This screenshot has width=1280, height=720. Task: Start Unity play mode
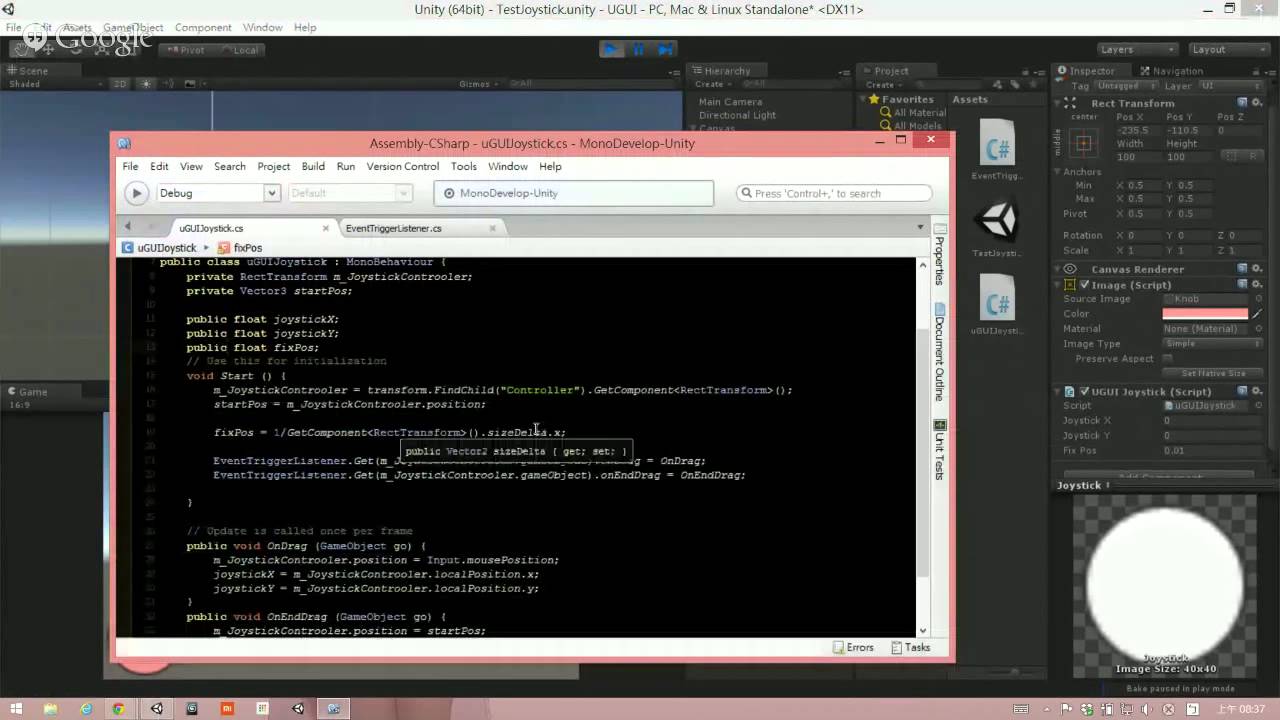point(611,49)
